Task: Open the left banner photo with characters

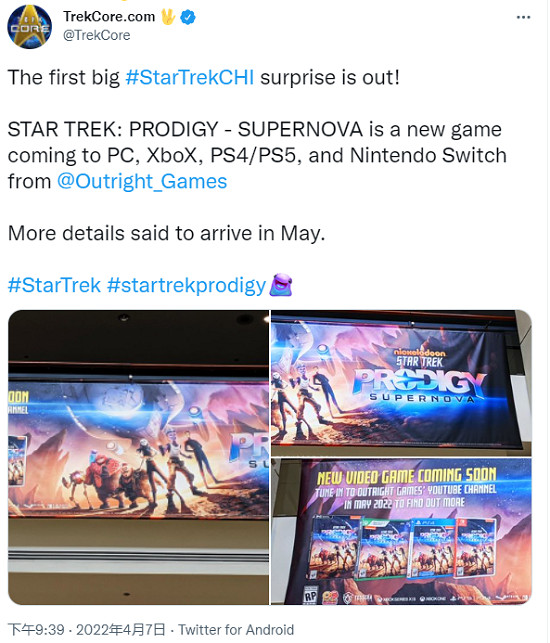Action: (139, 457)
